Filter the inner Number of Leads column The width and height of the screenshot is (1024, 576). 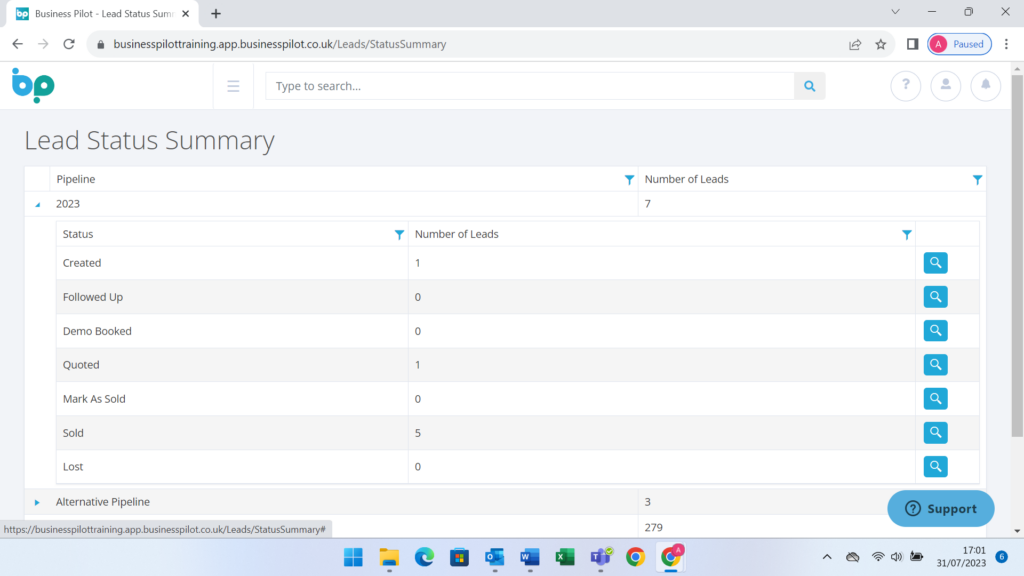pyautogui.click(x=906, y=235)
